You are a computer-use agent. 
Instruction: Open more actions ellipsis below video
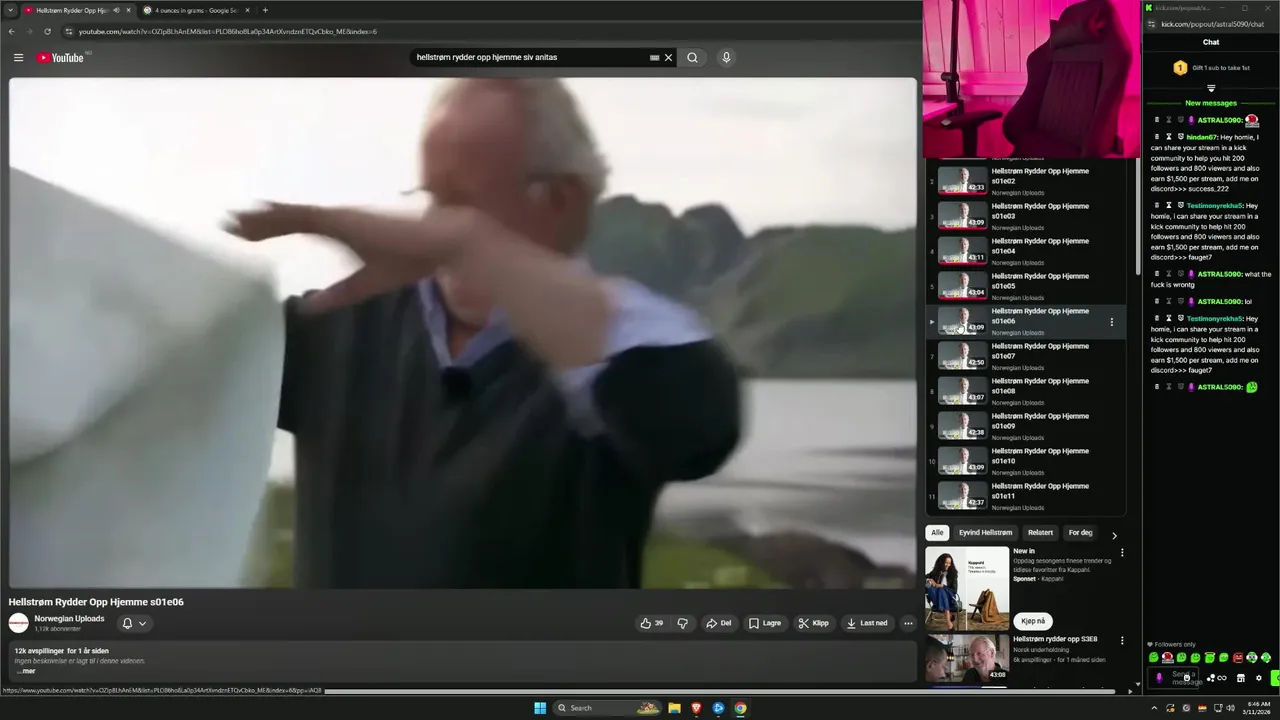coord(908,623)
